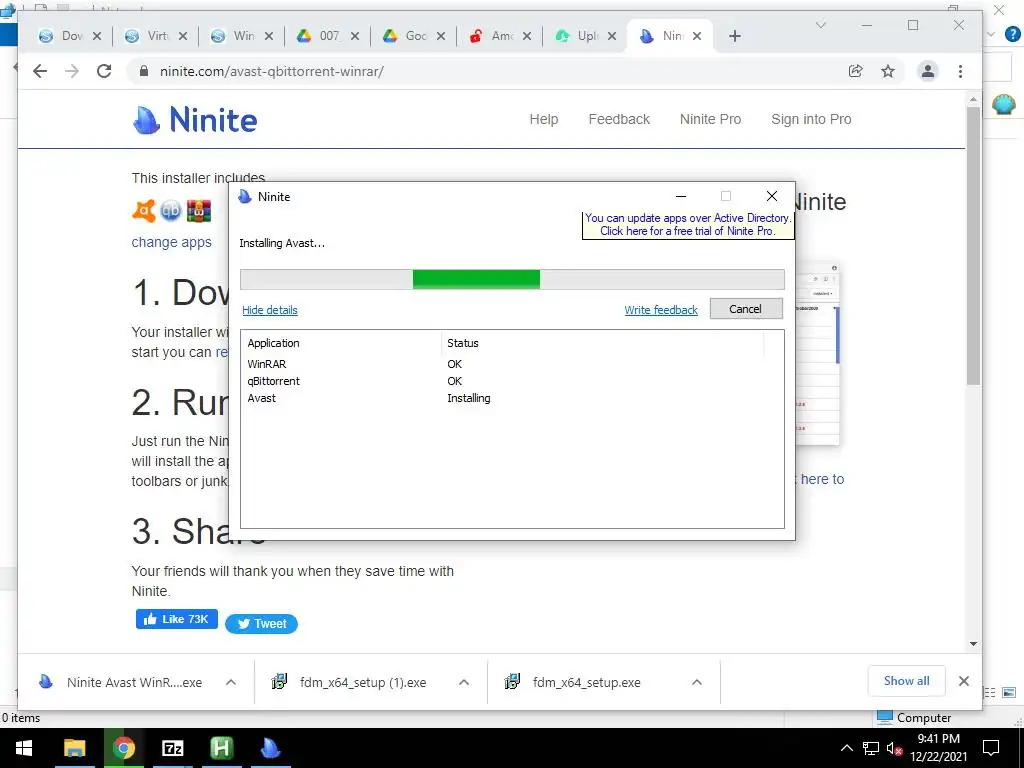
Task: Click the page vertical scrollbar thumb
Action: coord(973,245)
